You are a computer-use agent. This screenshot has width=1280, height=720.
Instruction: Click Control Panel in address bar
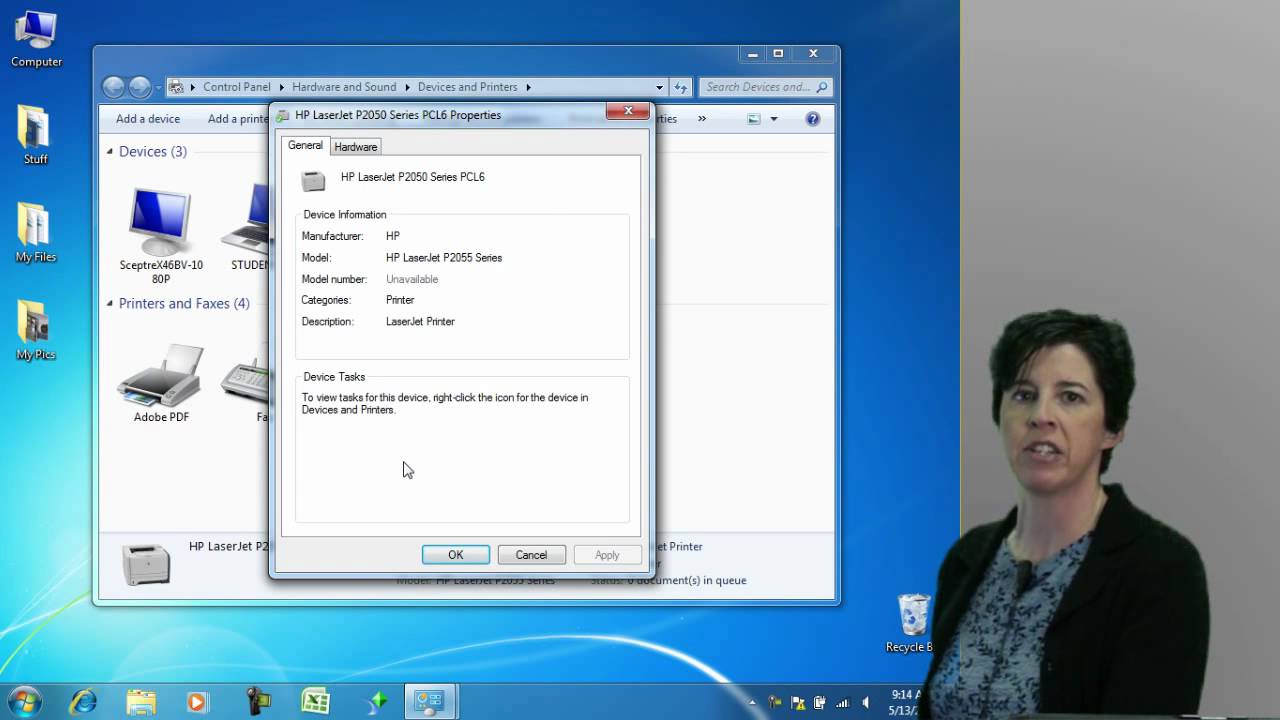[237, 87]
